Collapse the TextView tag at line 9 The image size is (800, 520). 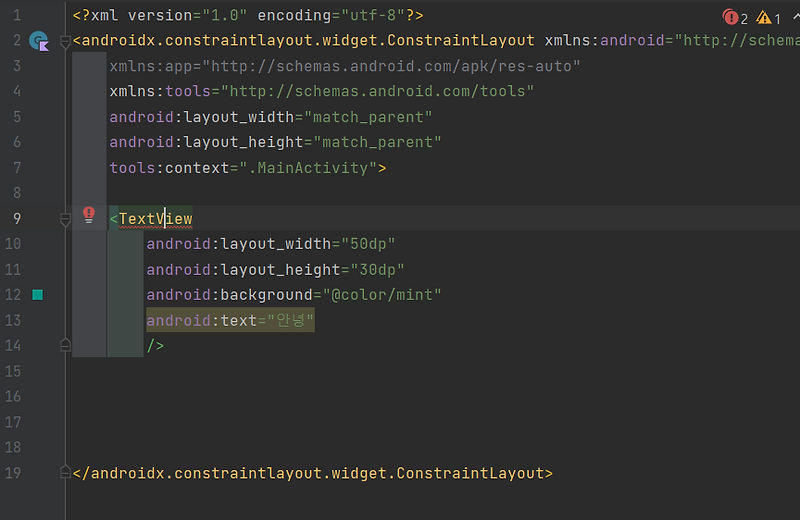tap(65, 219)
